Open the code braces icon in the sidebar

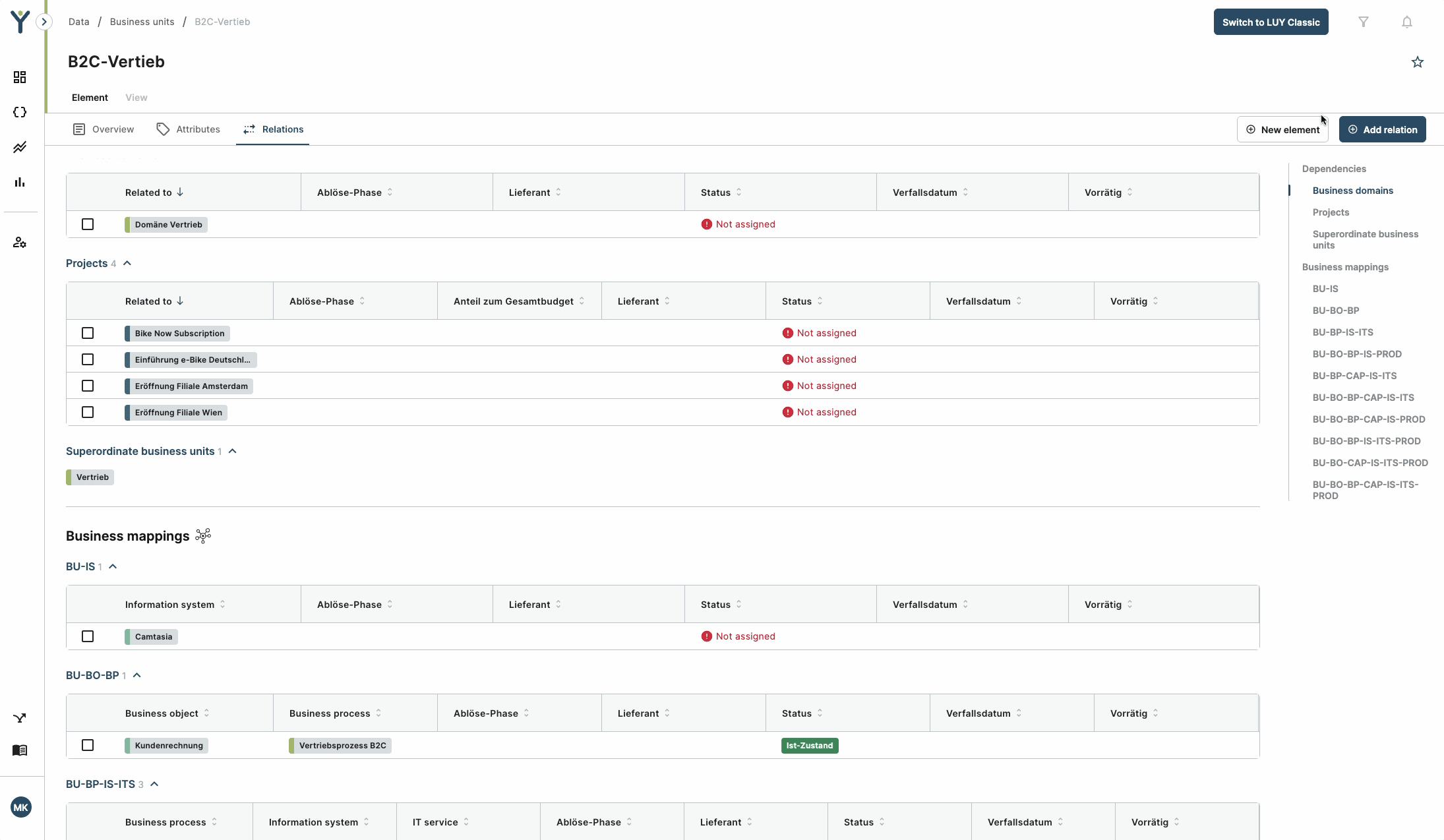coord(20,112)
